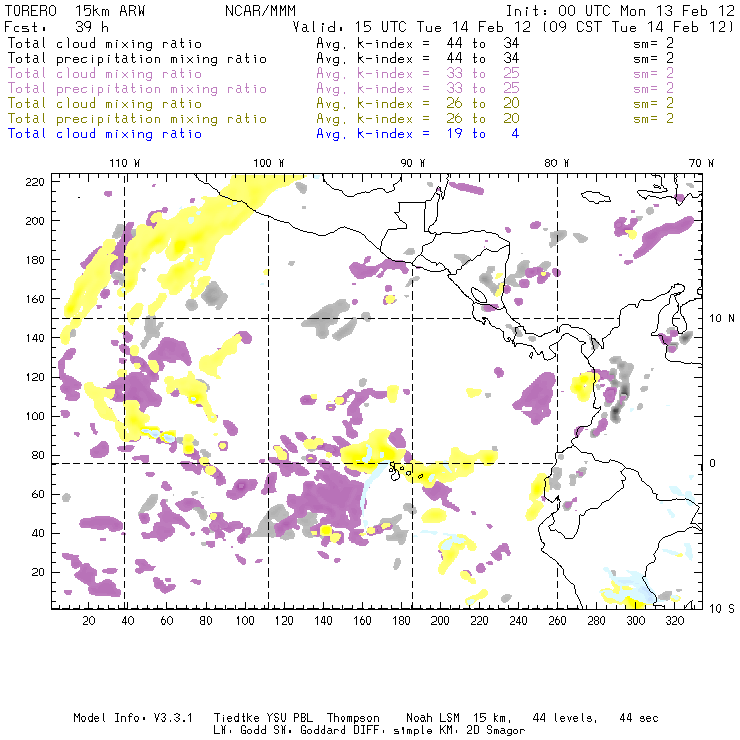Click the '320' tick on horizontal axis
Viewport: 740px width, 740px height.
674,621
